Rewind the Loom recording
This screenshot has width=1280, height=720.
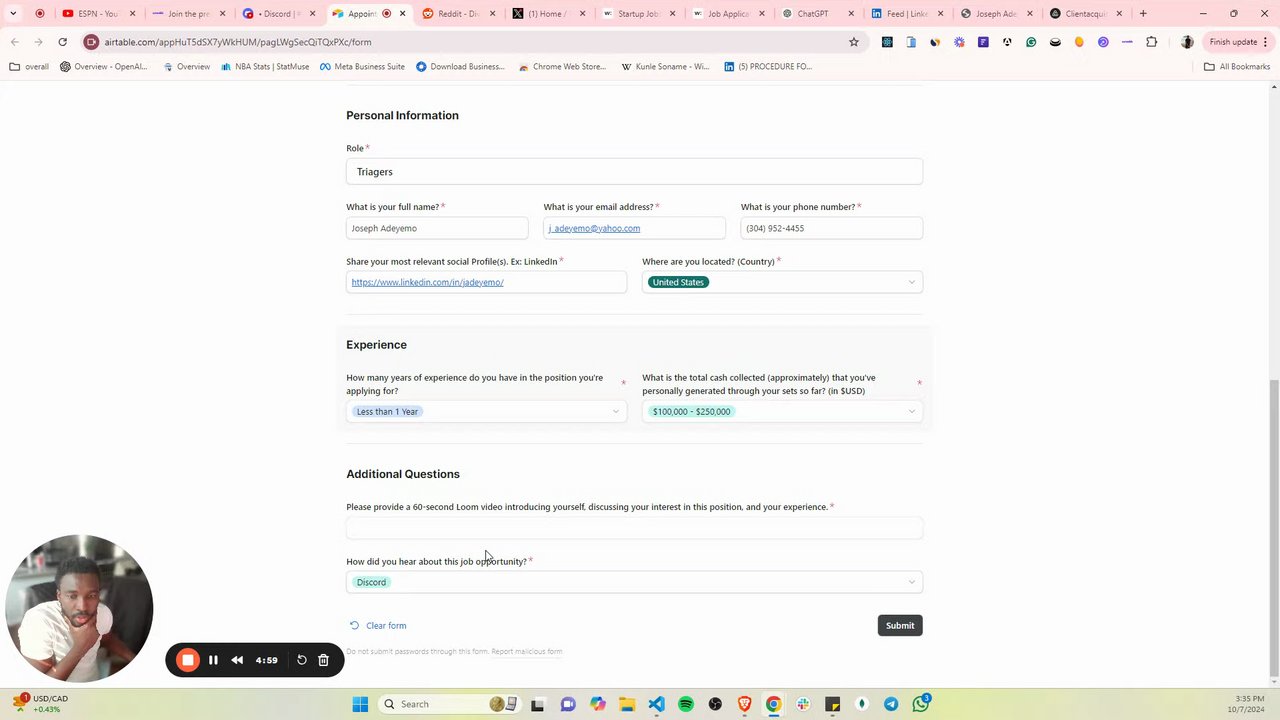[237, 660]
